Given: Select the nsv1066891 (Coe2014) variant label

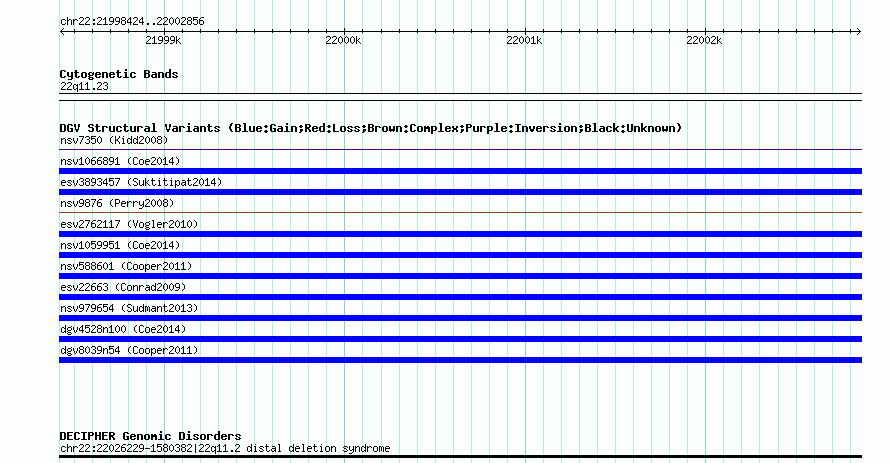Looking at the screenshot, I should 120,161.
